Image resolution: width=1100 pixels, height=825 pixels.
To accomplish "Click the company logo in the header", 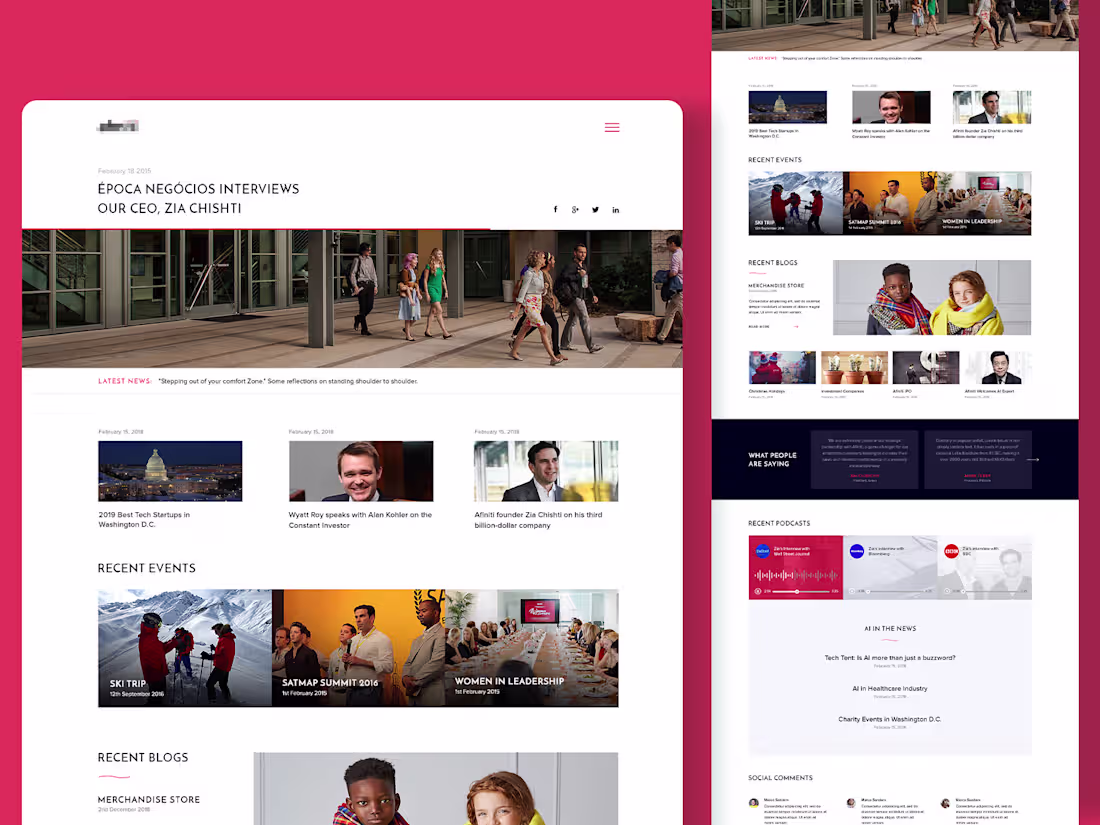I will (x=117, y=126).
